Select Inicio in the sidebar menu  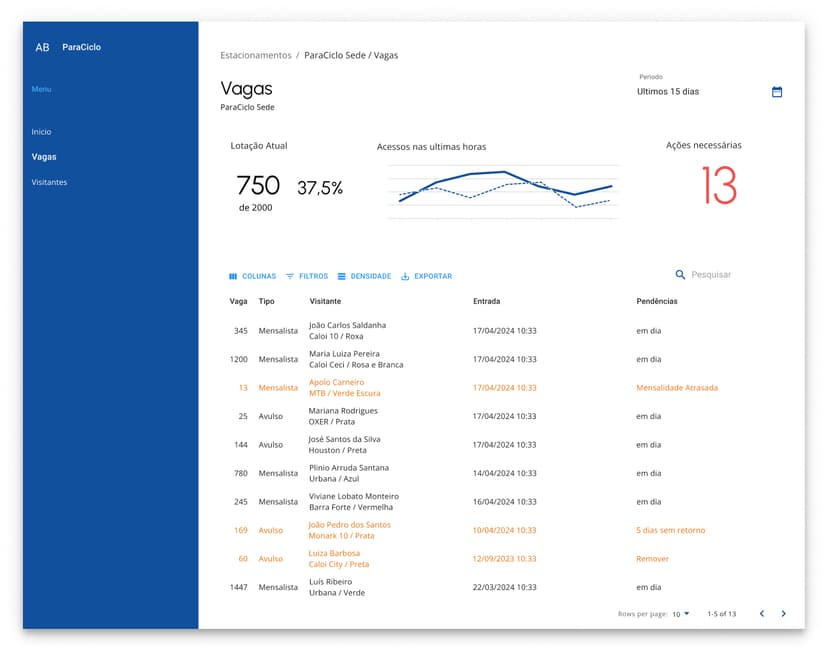[x=41, y=132]
